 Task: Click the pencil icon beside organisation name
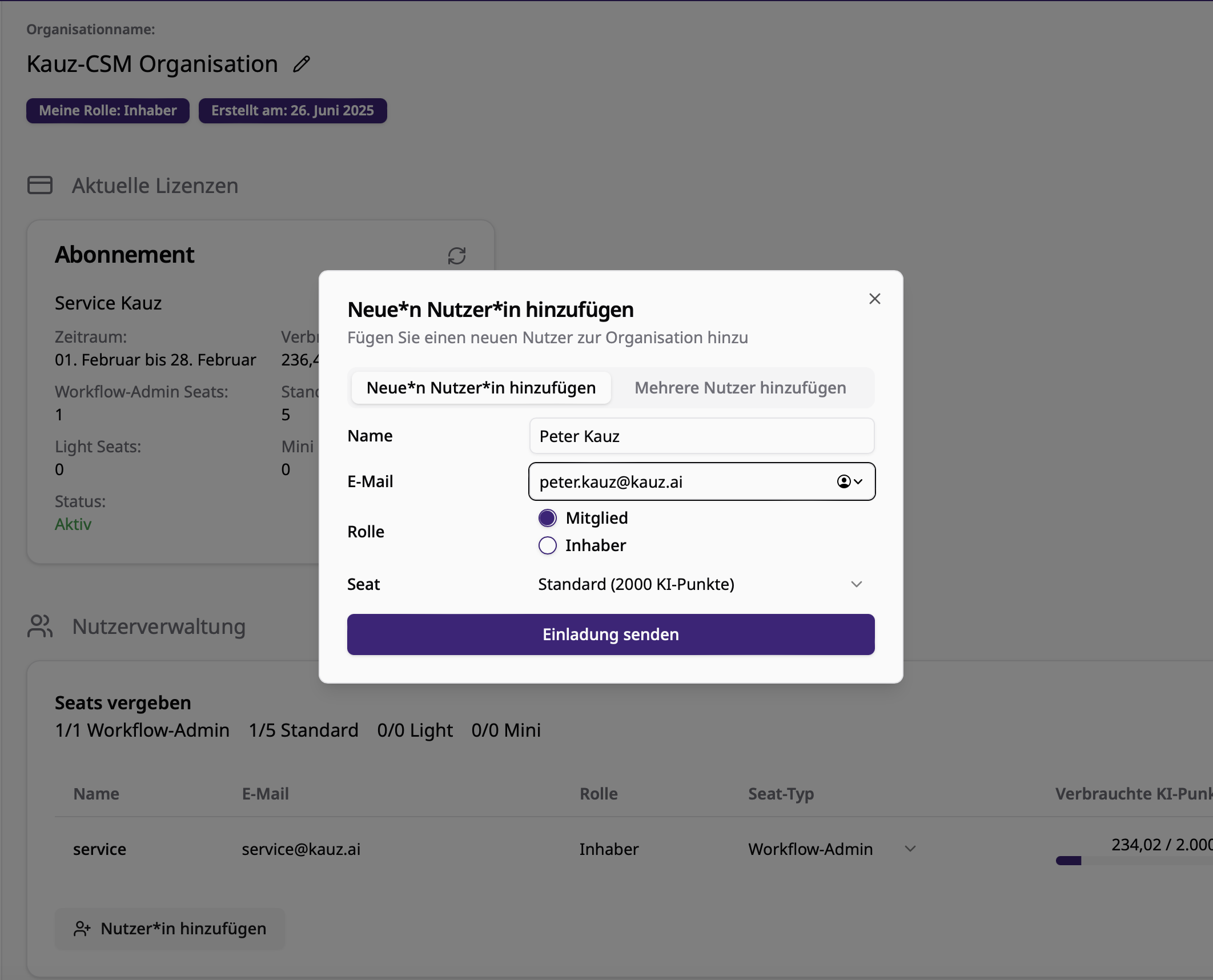302,64
